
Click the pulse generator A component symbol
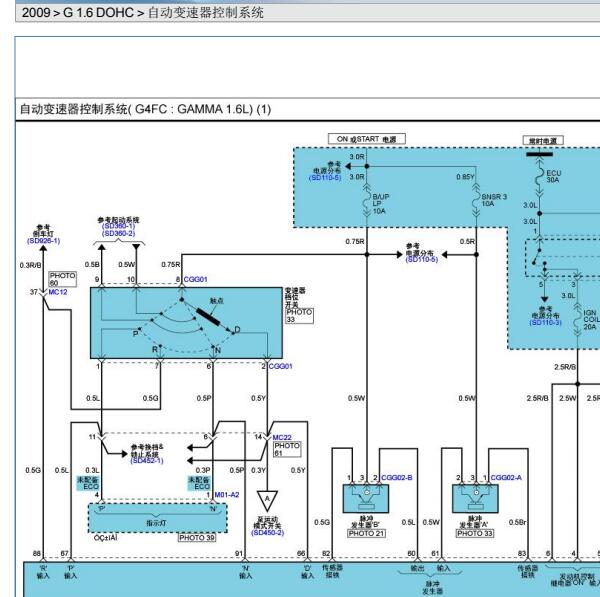click(x=475, y=498)
